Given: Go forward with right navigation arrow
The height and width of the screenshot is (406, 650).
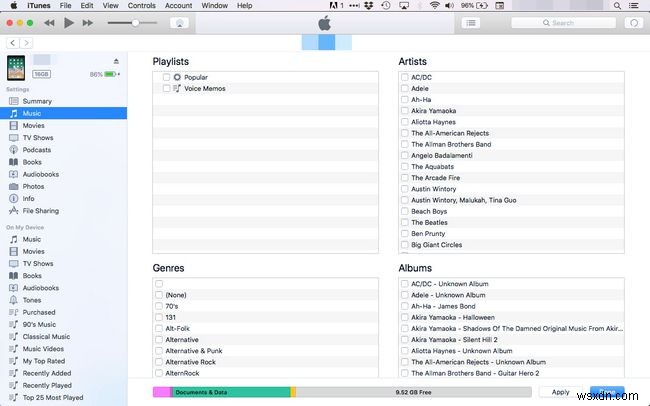Looking at the screenshot, I should (x=26, y=43).
